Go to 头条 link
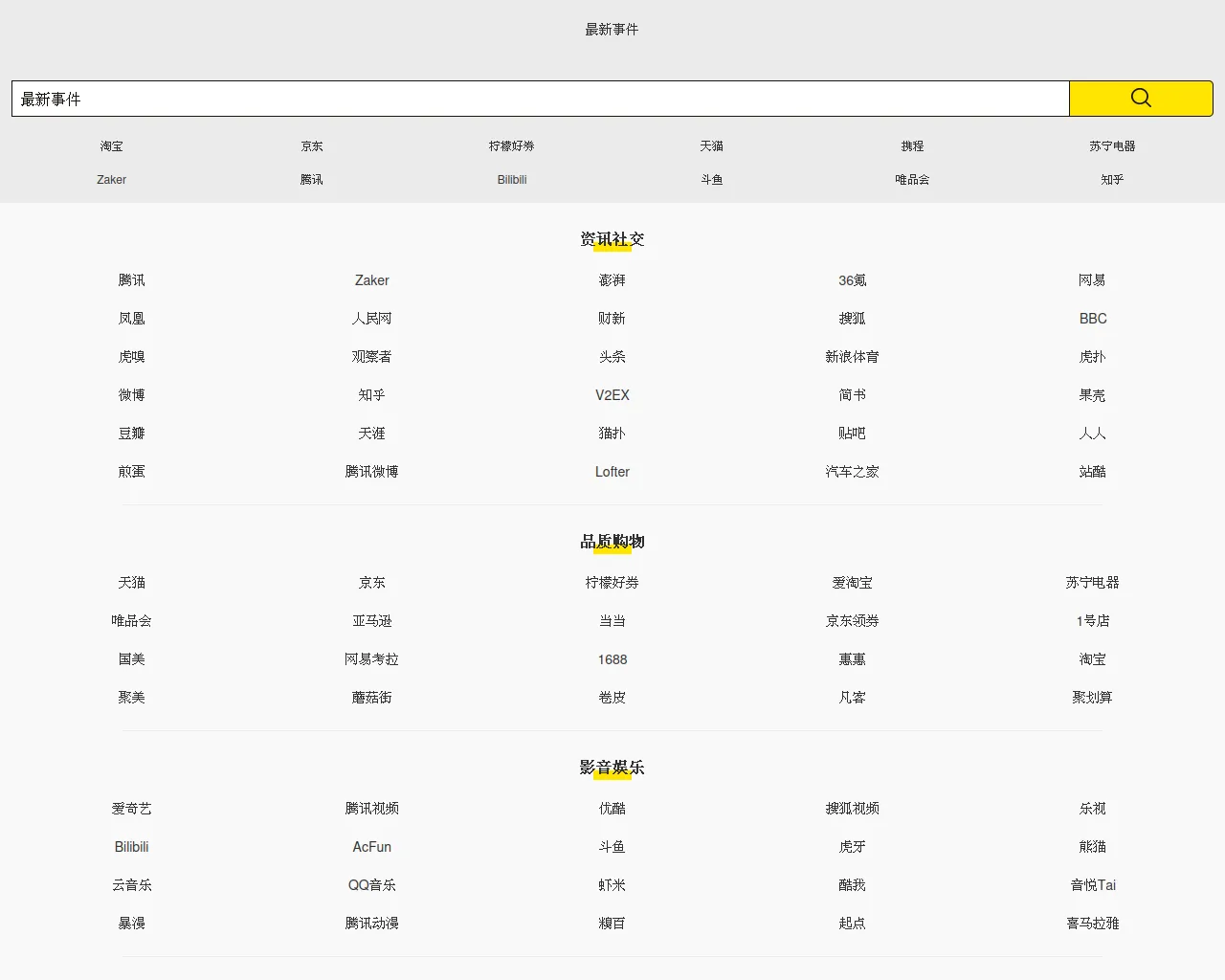1225x980 pixels. [x=612, y=357]
